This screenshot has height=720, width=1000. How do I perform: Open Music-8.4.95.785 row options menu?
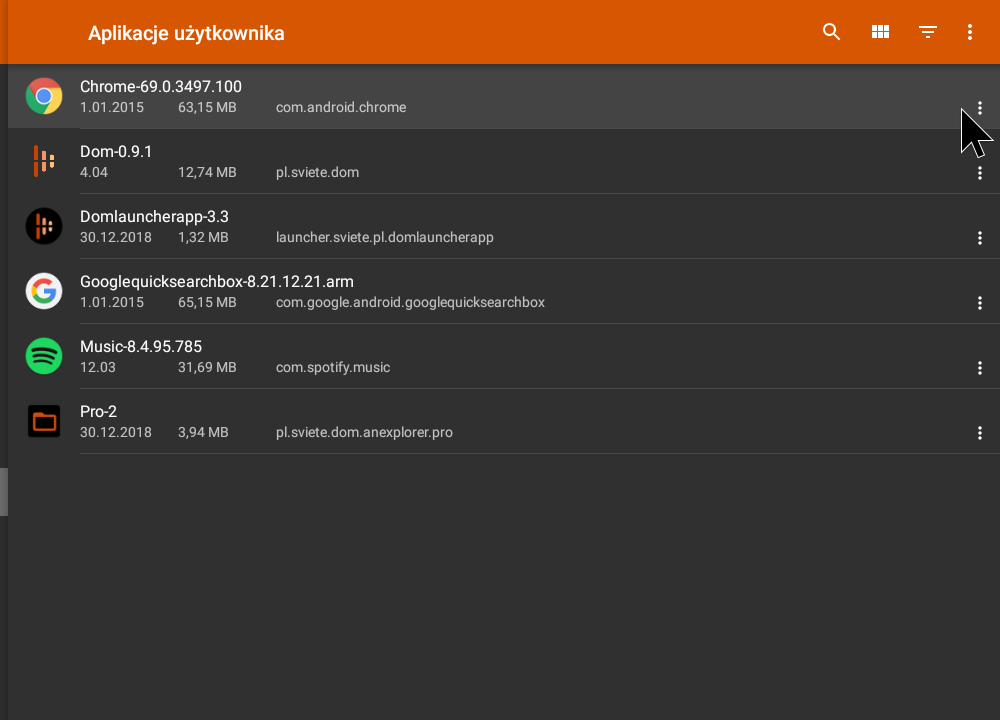980,368
